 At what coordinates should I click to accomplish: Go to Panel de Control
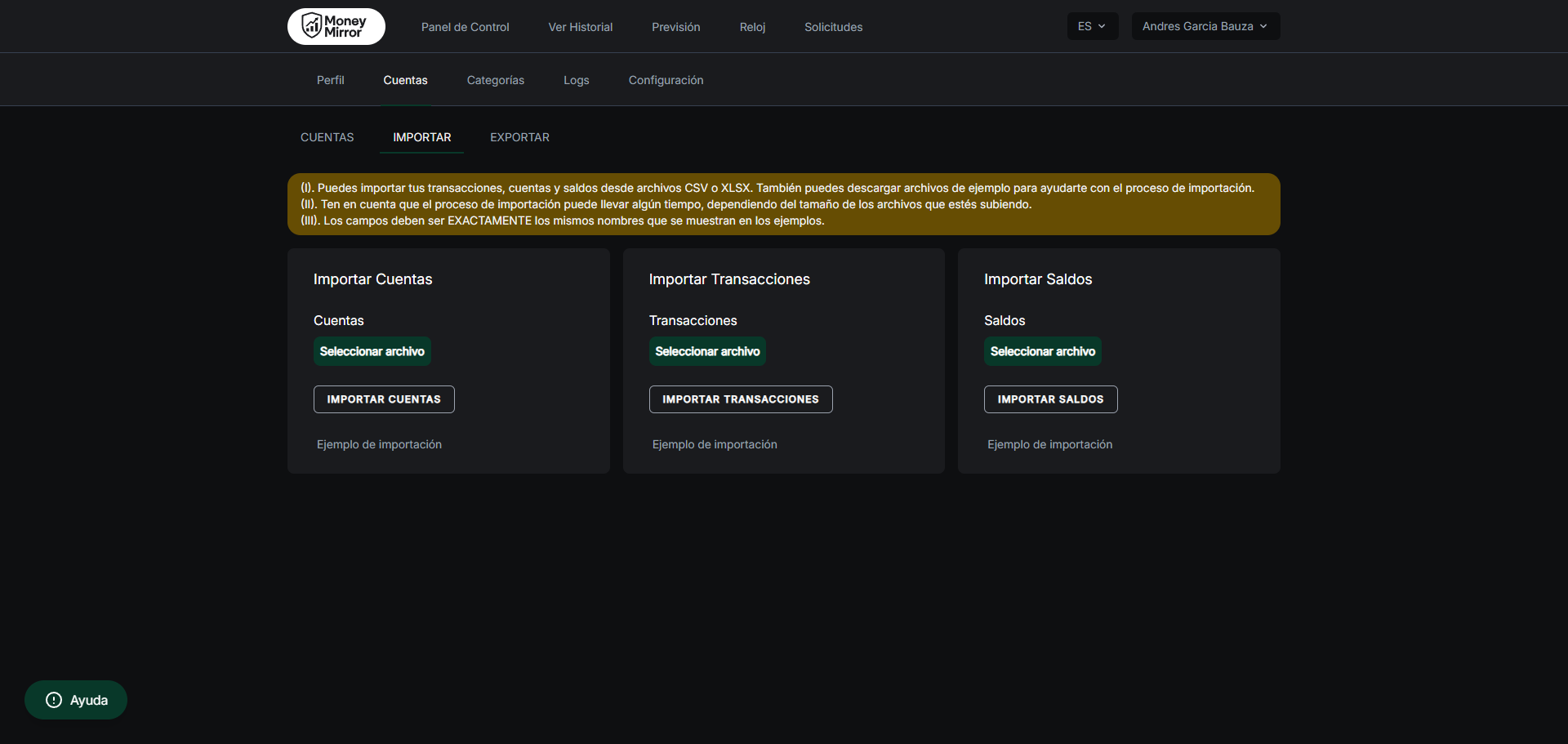tap(465, 27)
